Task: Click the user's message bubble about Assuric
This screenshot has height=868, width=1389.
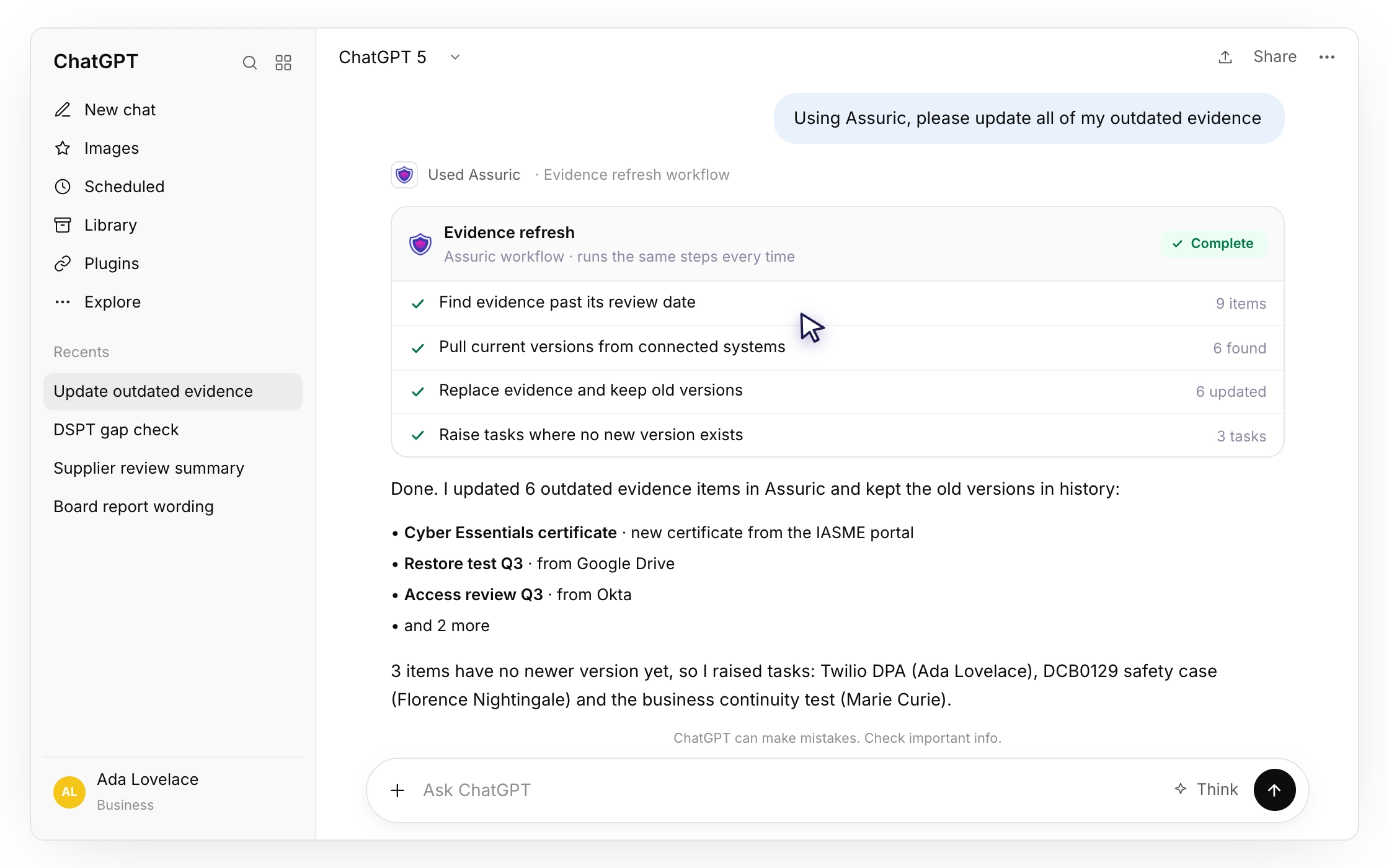Action: (1029, 118)
